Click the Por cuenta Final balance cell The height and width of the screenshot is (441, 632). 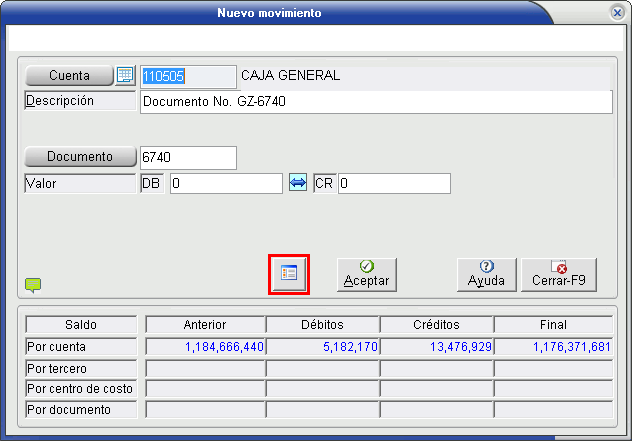tap(553, 347)
